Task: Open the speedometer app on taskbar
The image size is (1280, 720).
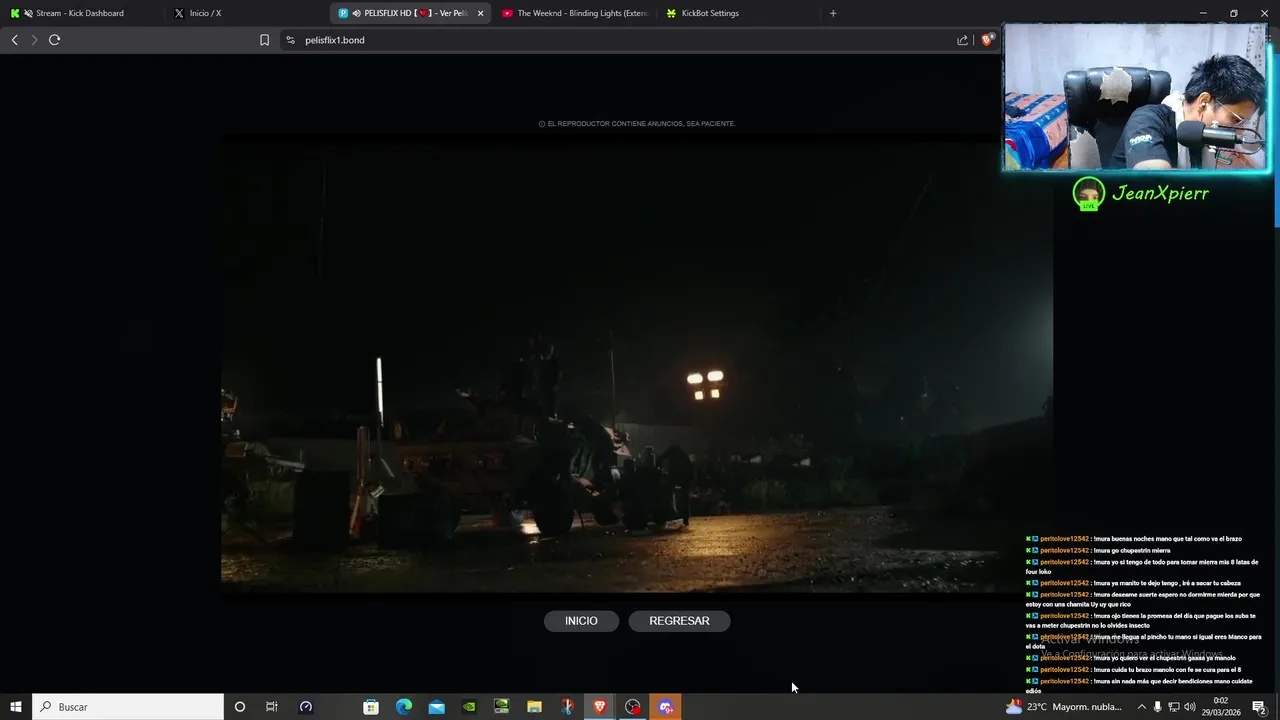Action: pyautogui.click(x=306, y=707)
